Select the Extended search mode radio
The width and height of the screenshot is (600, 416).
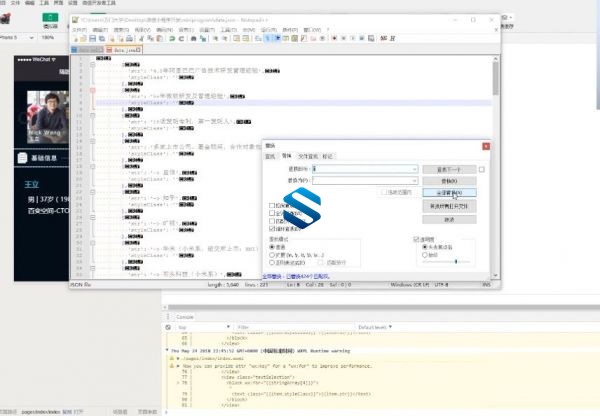[x=272, y=255]
